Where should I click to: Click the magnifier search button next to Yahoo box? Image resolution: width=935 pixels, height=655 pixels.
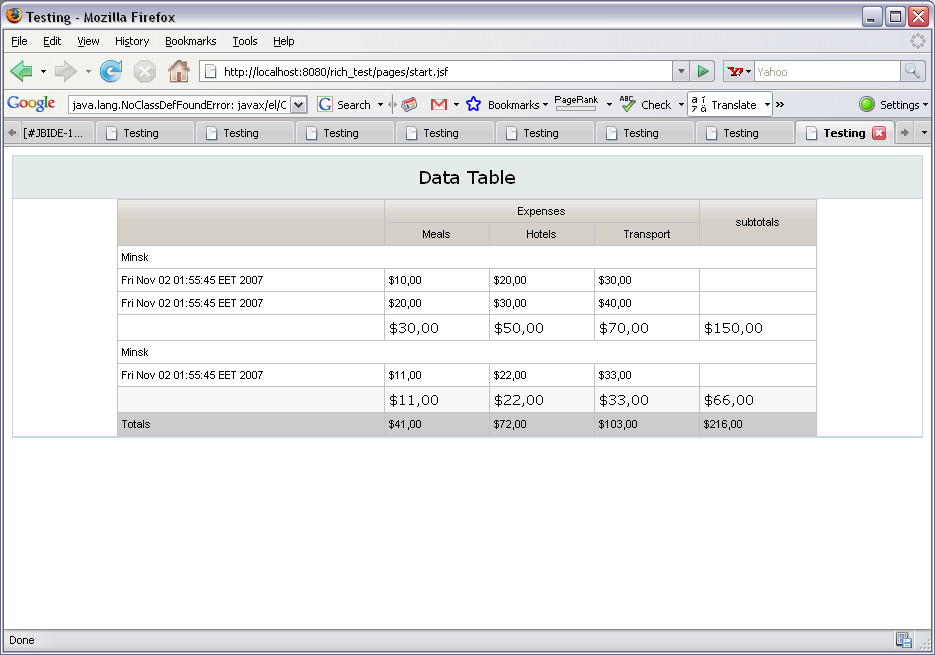pyautogui.click(x=912, y=72)
